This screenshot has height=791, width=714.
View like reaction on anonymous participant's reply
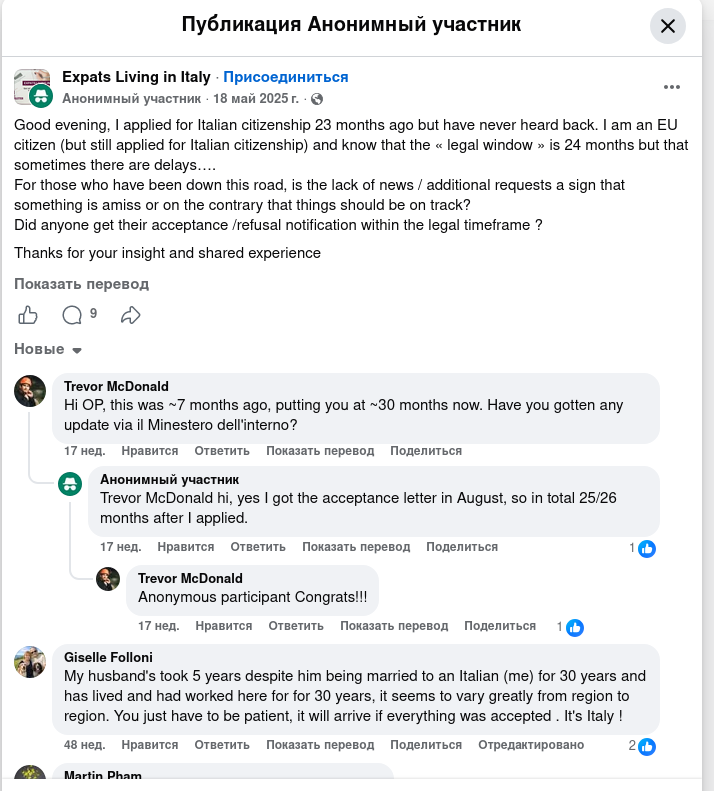646,548
